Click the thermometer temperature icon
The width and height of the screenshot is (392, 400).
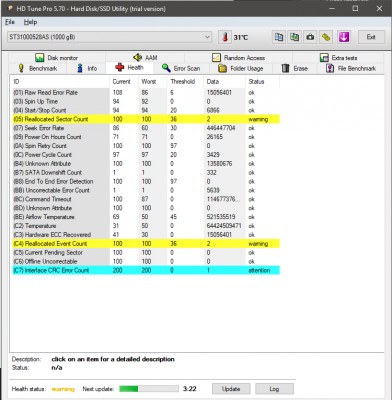(225, 37)
